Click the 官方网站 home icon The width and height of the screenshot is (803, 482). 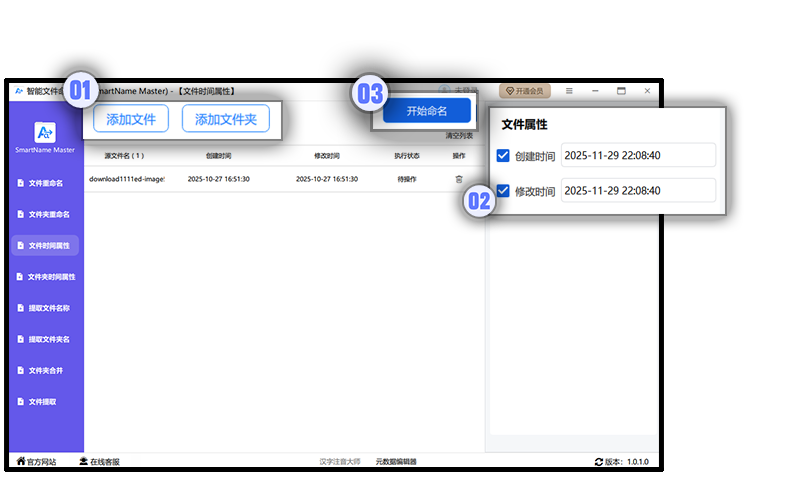tap(21, 462)
